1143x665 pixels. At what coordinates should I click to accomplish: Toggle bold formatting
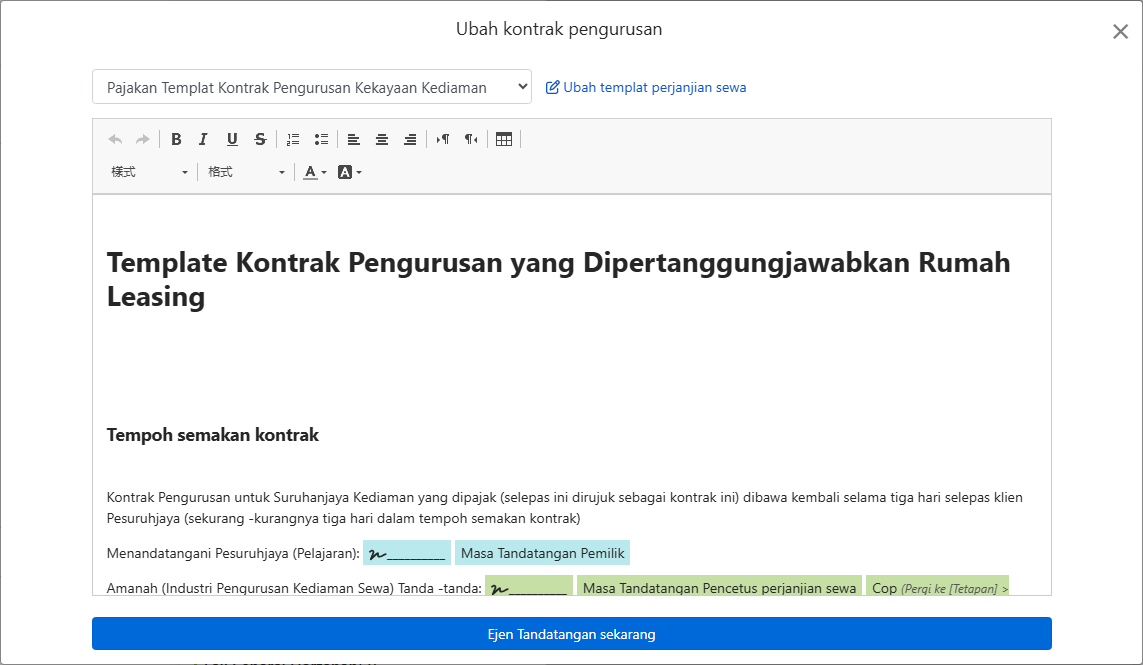(176, 139)
